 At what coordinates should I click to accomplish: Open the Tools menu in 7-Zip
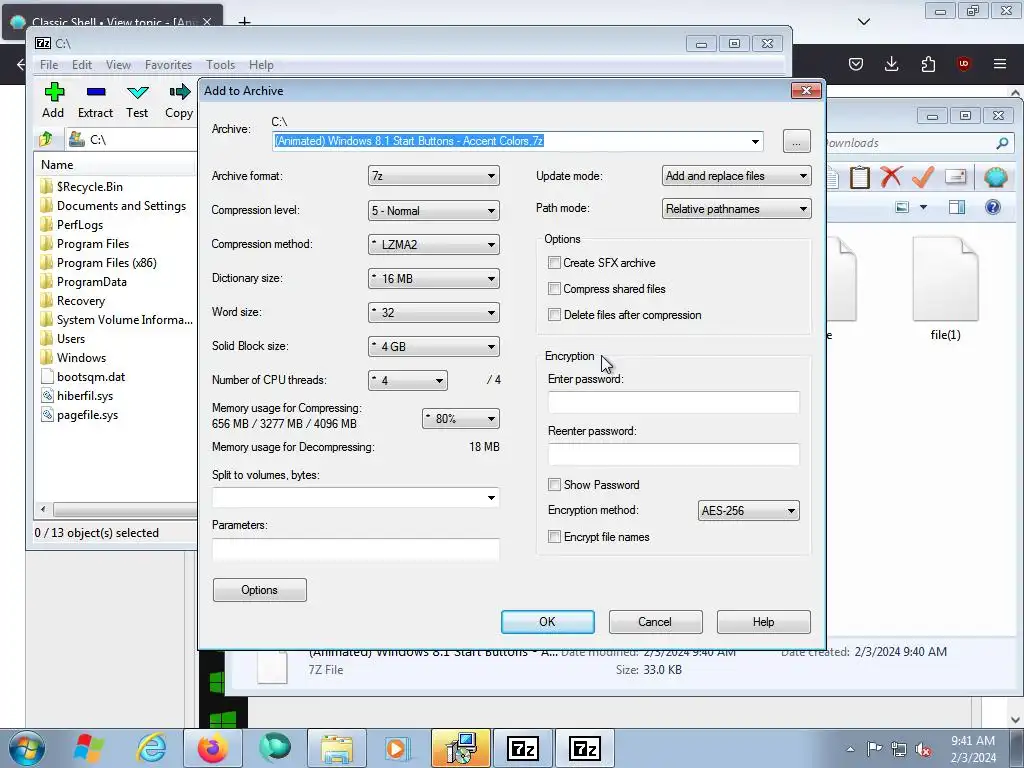click(x=220, y=65)
